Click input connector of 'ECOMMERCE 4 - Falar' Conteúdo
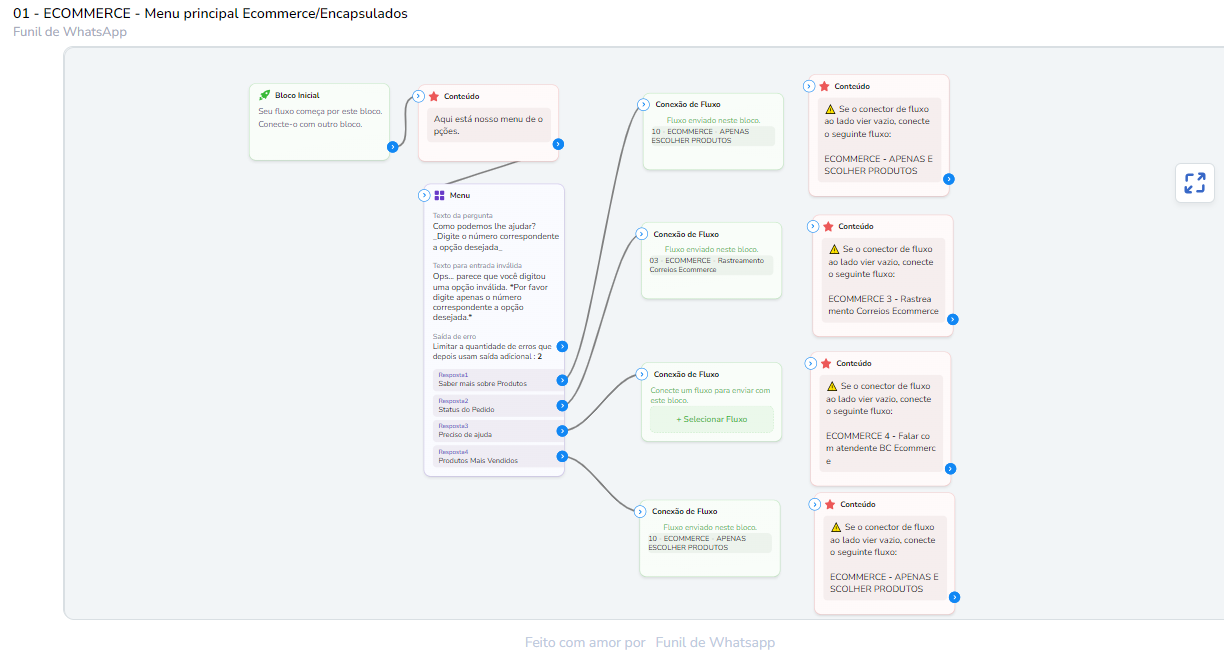The width and height of the screenshot is (1224, 659). [x=811, y=364]
